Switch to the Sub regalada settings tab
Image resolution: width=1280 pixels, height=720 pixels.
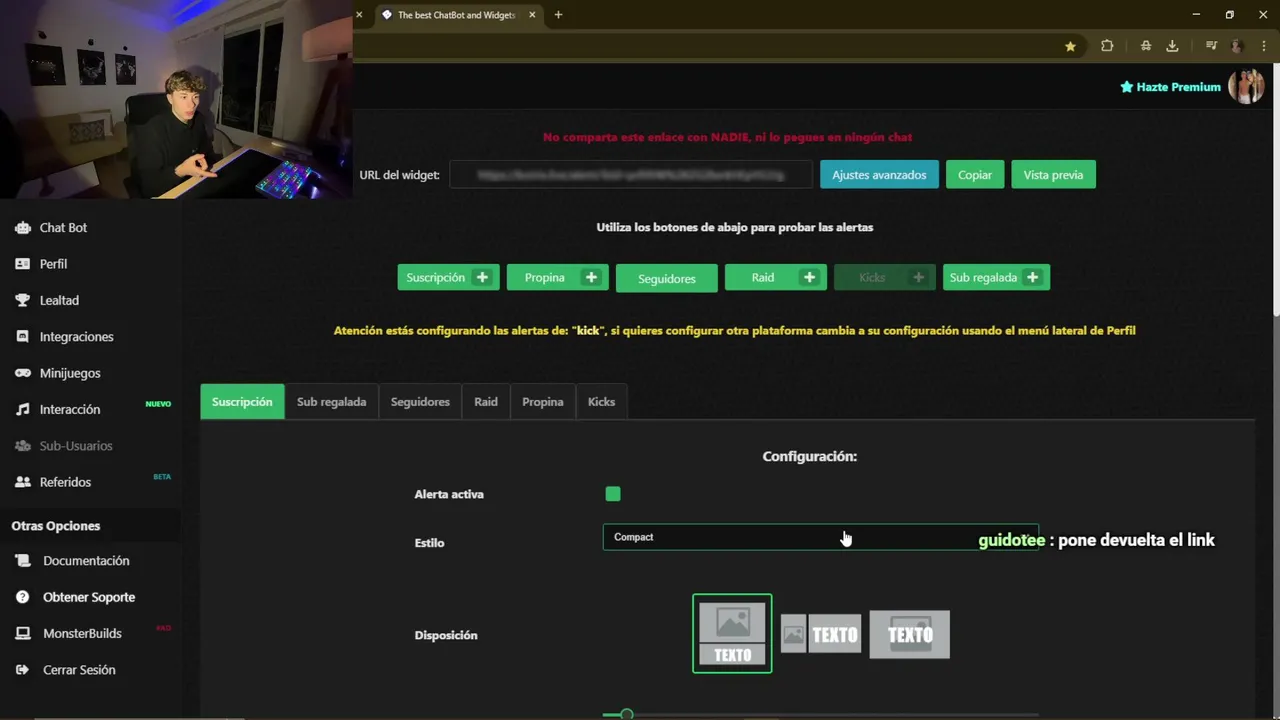(x=331, y=401)
